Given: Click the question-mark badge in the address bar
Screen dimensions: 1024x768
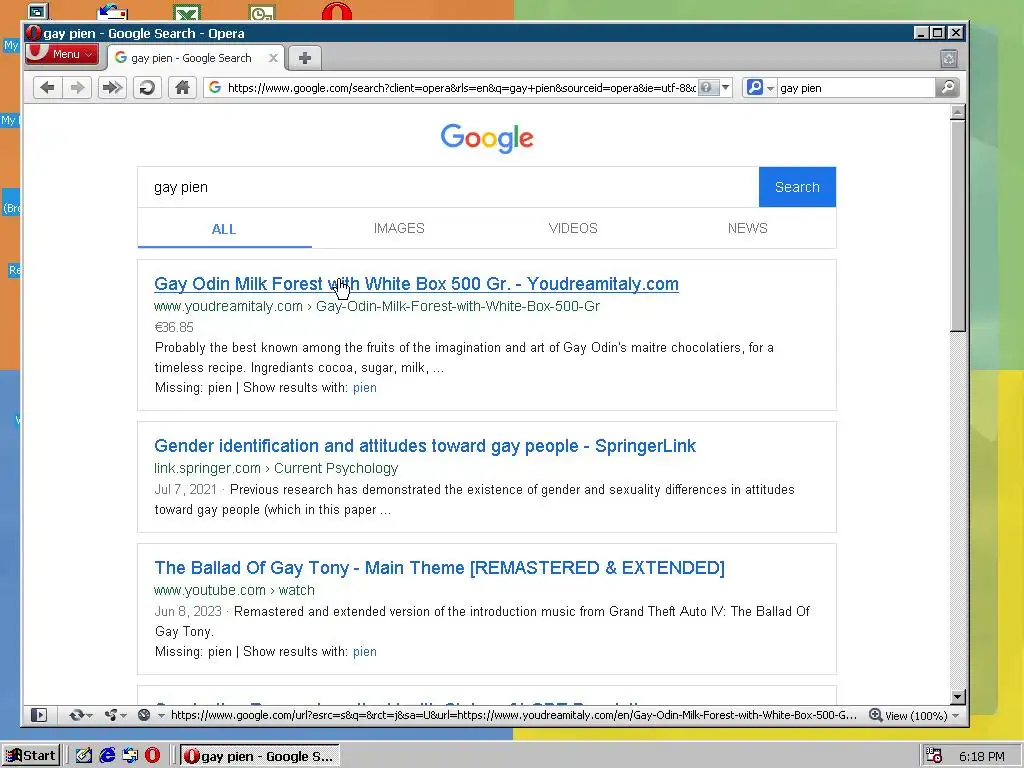Looking at the screenshot, I should coord(707,88).
